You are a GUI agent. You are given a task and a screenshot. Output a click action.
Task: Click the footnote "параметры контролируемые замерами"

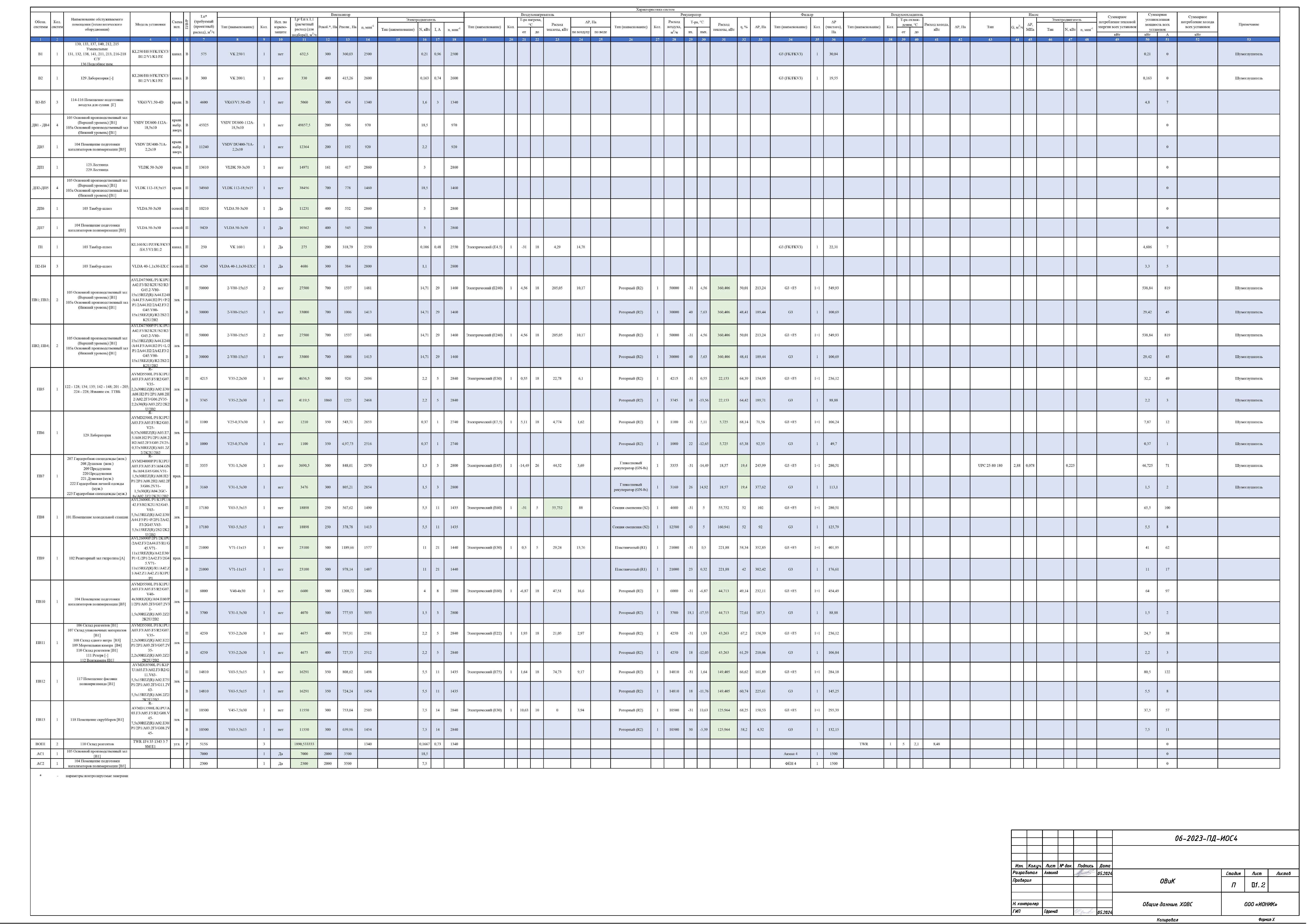tap(97, 776)
